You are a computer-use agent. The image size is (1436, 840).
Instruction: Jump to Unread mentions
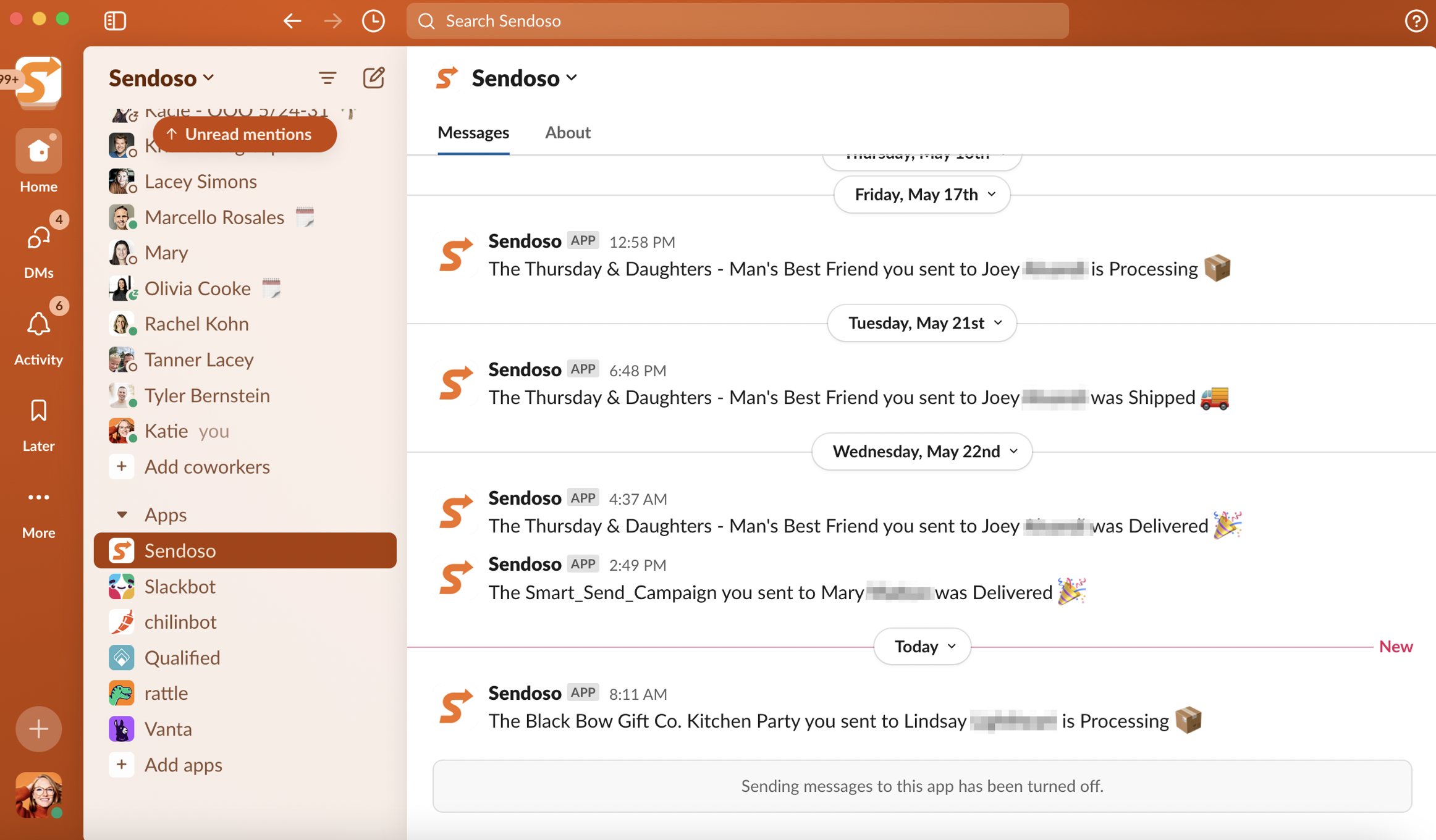(x=245, y=134)
